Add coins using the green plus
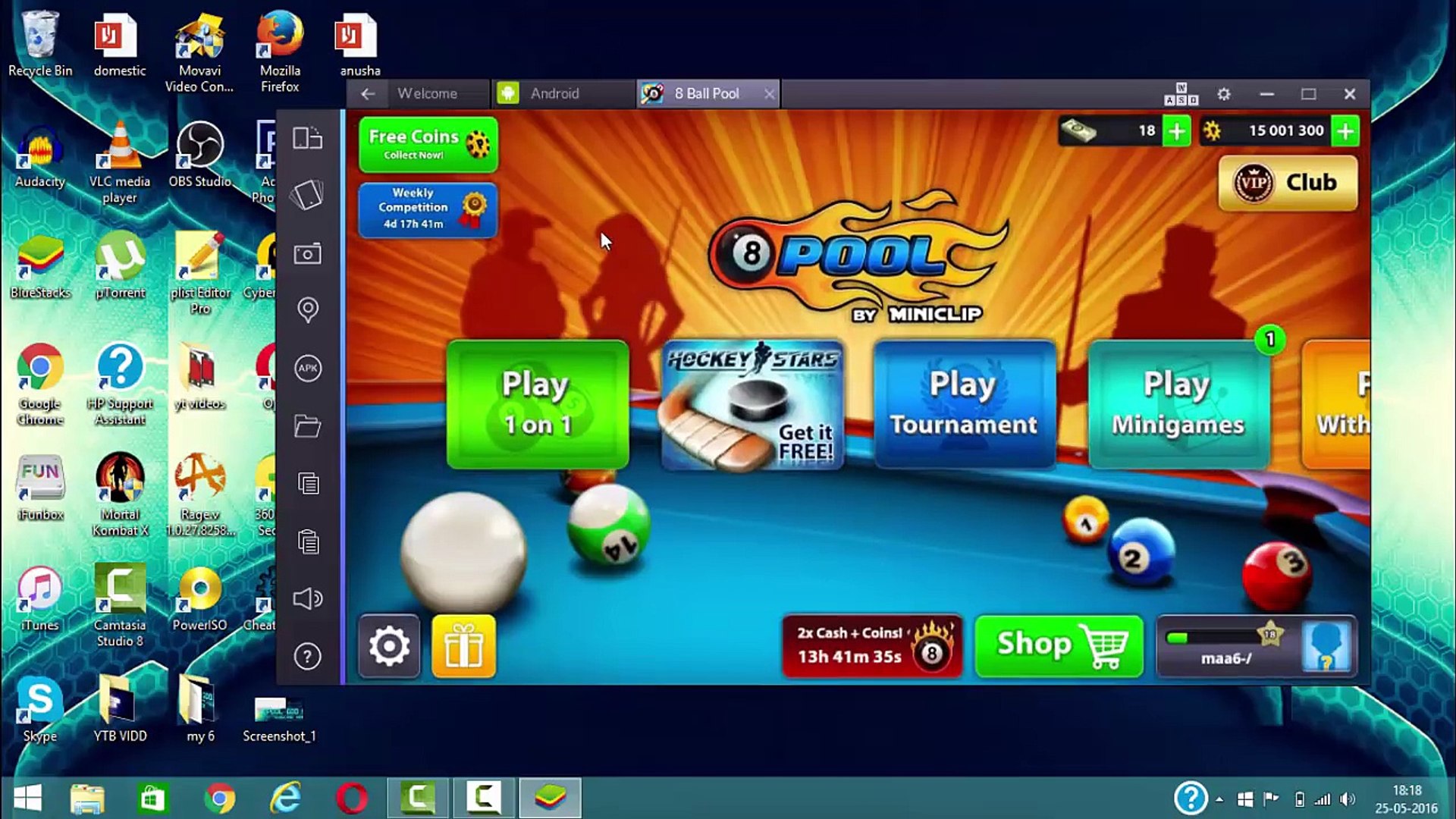Viewport: 1456px width, 819px height. 1345,131
